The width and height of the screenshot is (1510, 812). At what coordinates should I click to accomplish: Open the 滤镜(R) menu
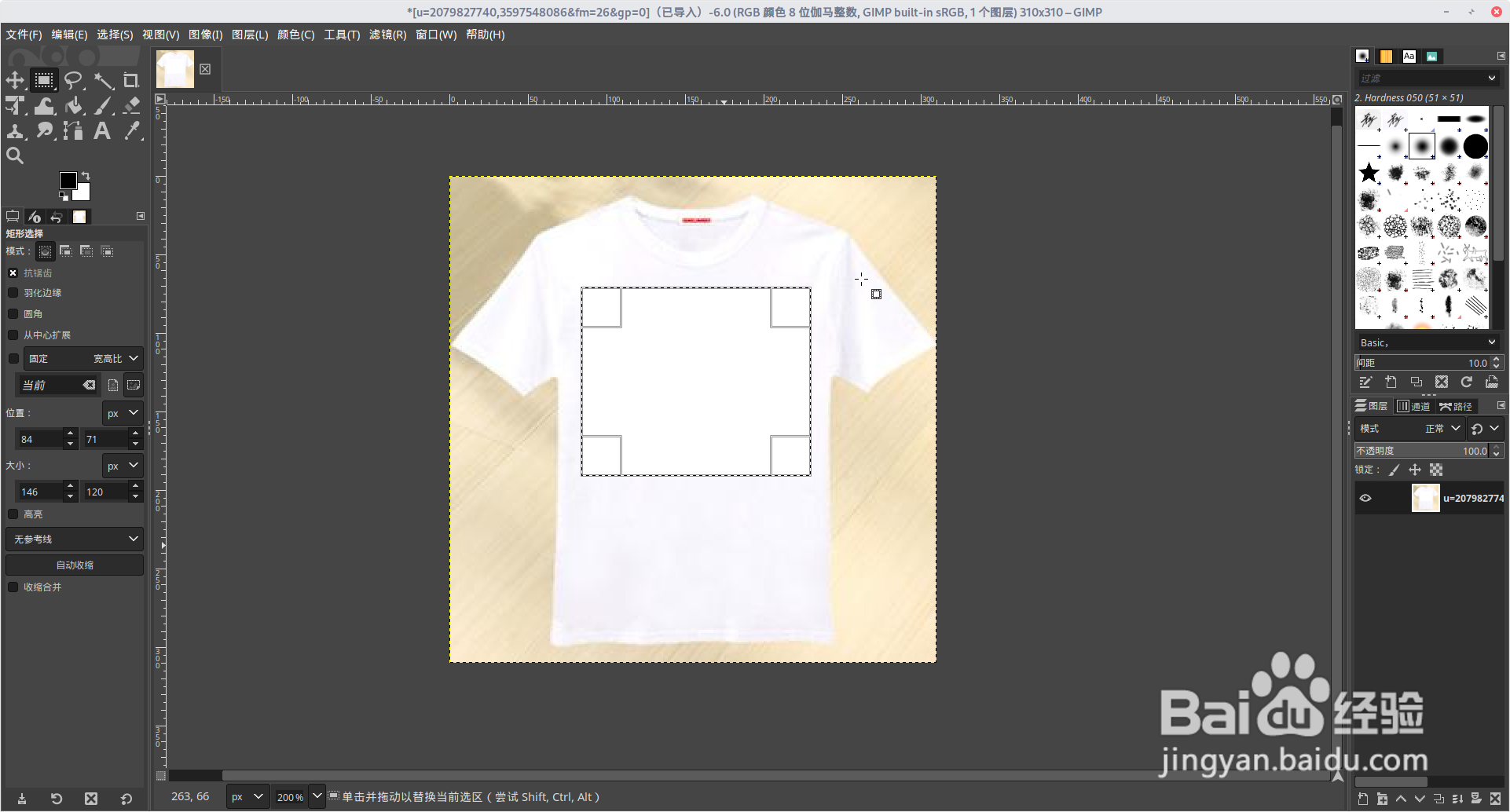point(388,35)
